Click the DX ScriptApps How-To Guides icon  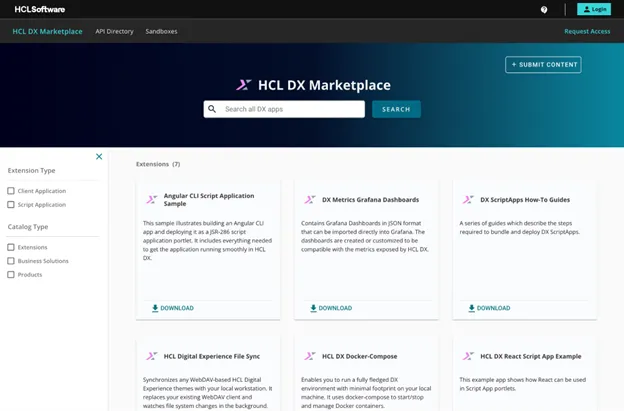click(x=468, y=200)
